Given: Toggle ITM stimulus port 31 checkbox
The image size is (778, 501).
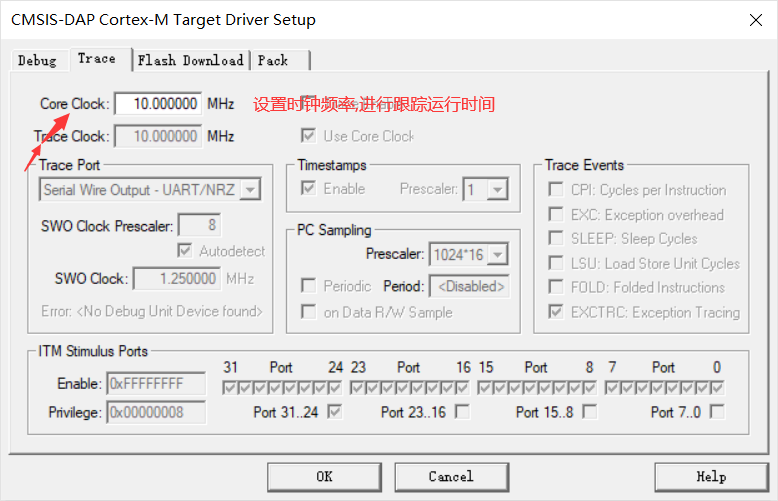Looking at the screenshot, I should coord(229,388).
